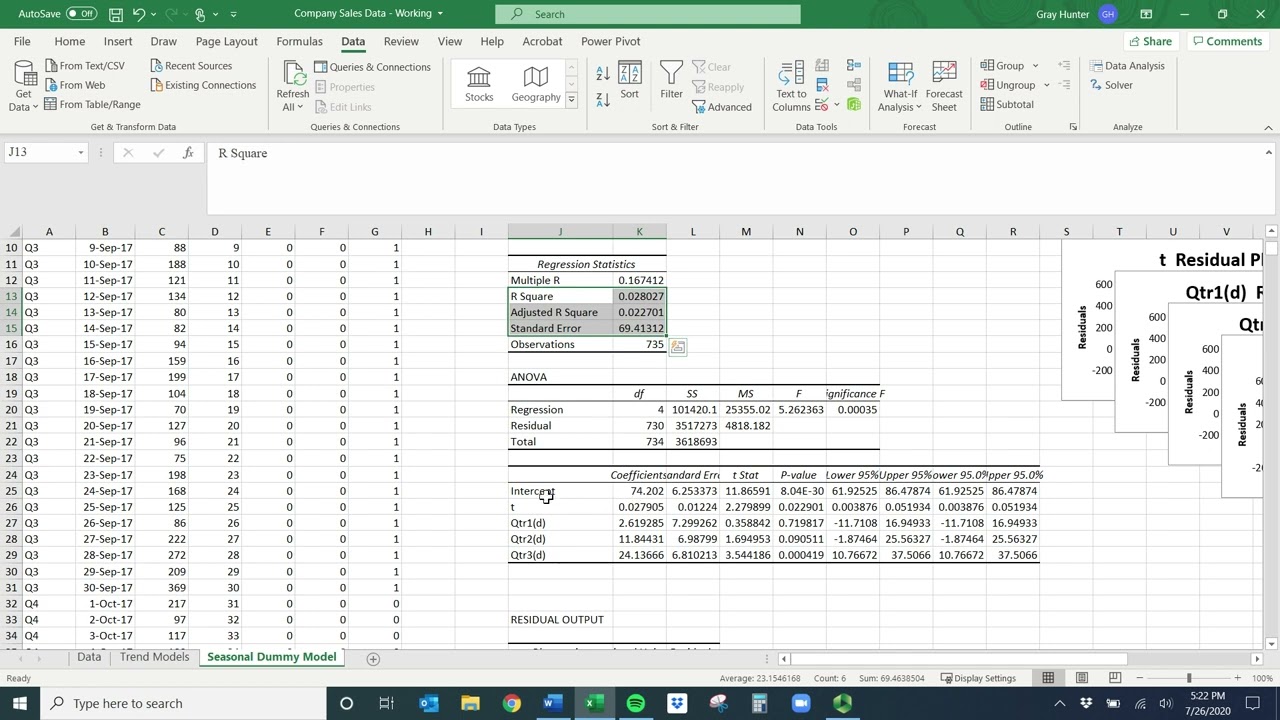Click in the Search box
1280x720 pixels.
(648, 14)
